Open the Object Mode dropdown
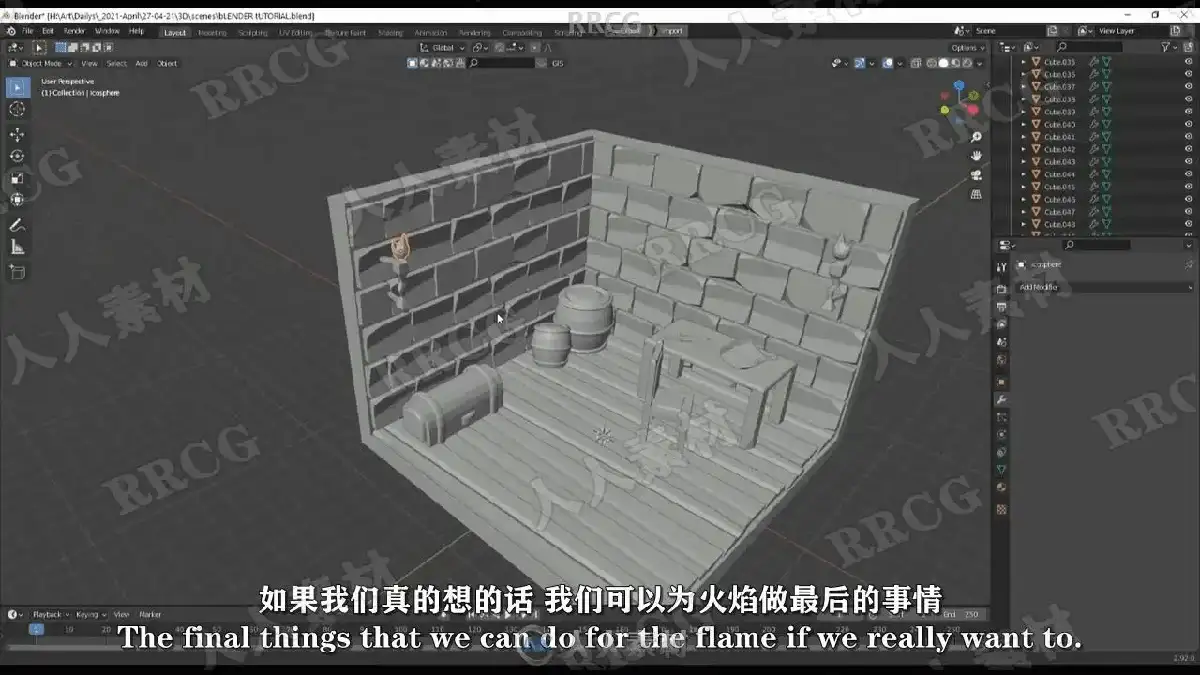 click(39, 63)
